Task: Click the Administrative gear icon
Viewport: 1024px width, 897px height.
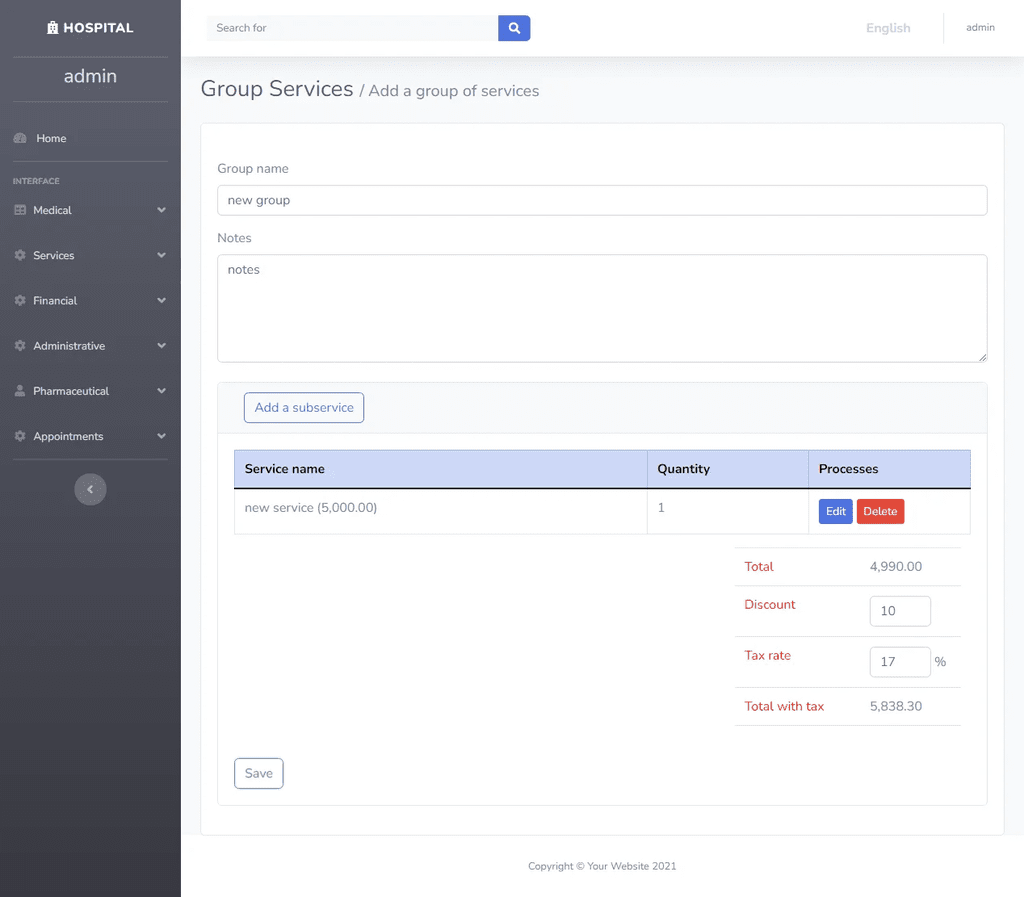Action: [20, 345]
